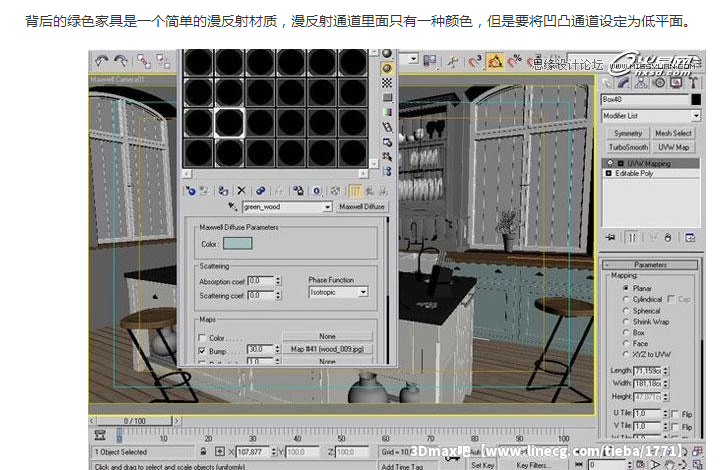
Task: Click the Maxwell Diffuse color swatch
Action: (x=238, y=243)
